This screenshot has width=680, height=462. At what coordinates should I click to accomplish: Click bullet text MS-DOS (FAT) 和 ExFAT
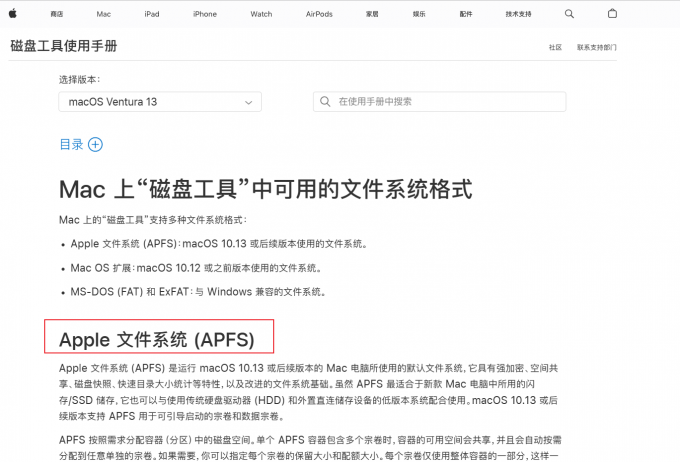198,292
